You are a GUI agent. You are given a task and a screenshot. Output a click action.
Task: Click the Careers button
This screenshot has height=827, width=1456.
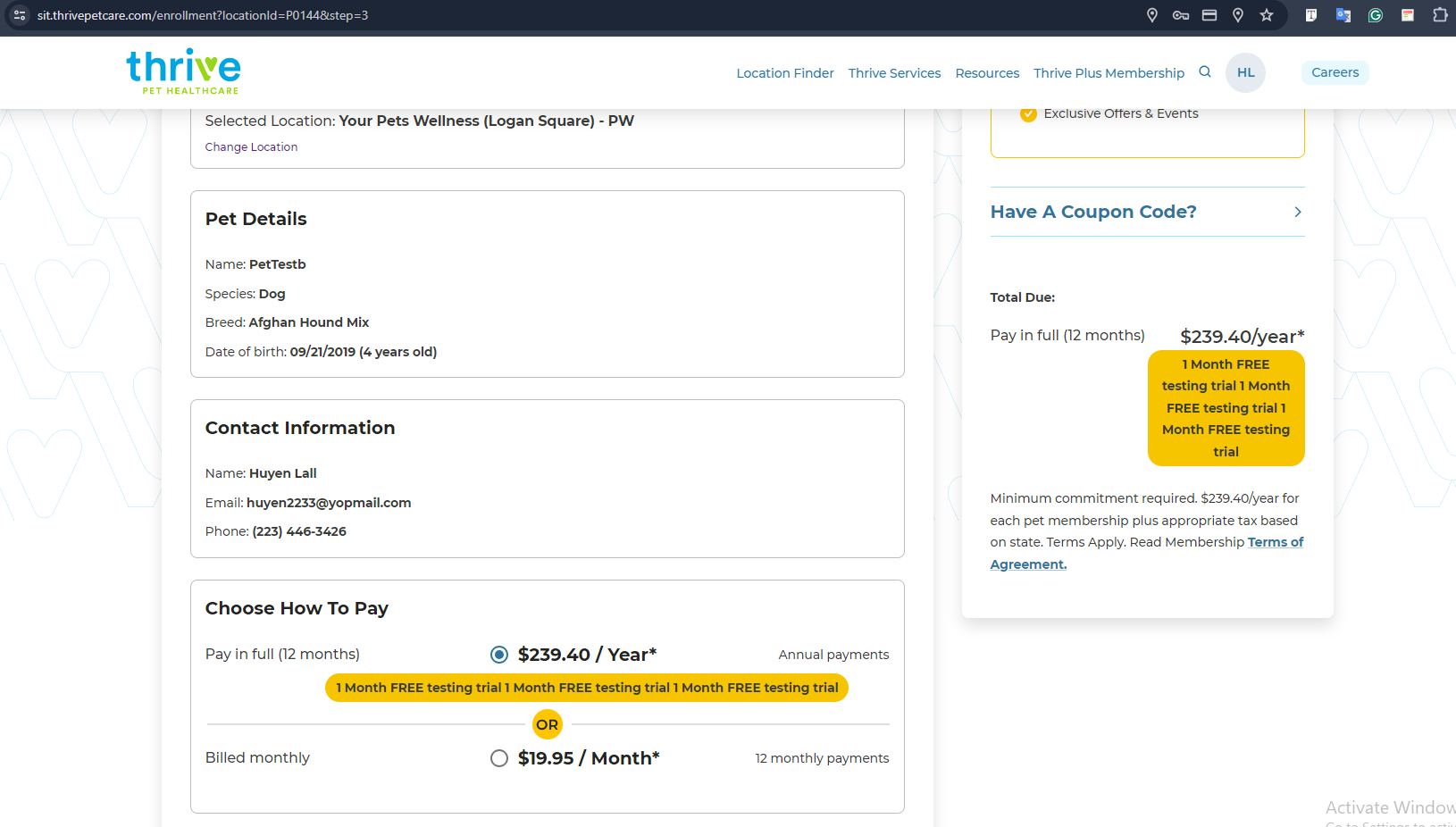(x=1335, y=72)
